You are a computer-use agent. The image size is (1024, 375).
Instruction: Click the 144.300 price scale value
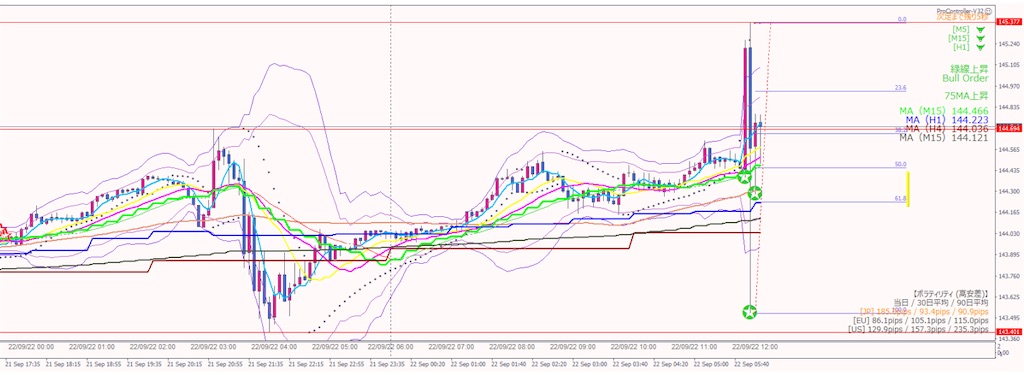[x=1009, y=191]
